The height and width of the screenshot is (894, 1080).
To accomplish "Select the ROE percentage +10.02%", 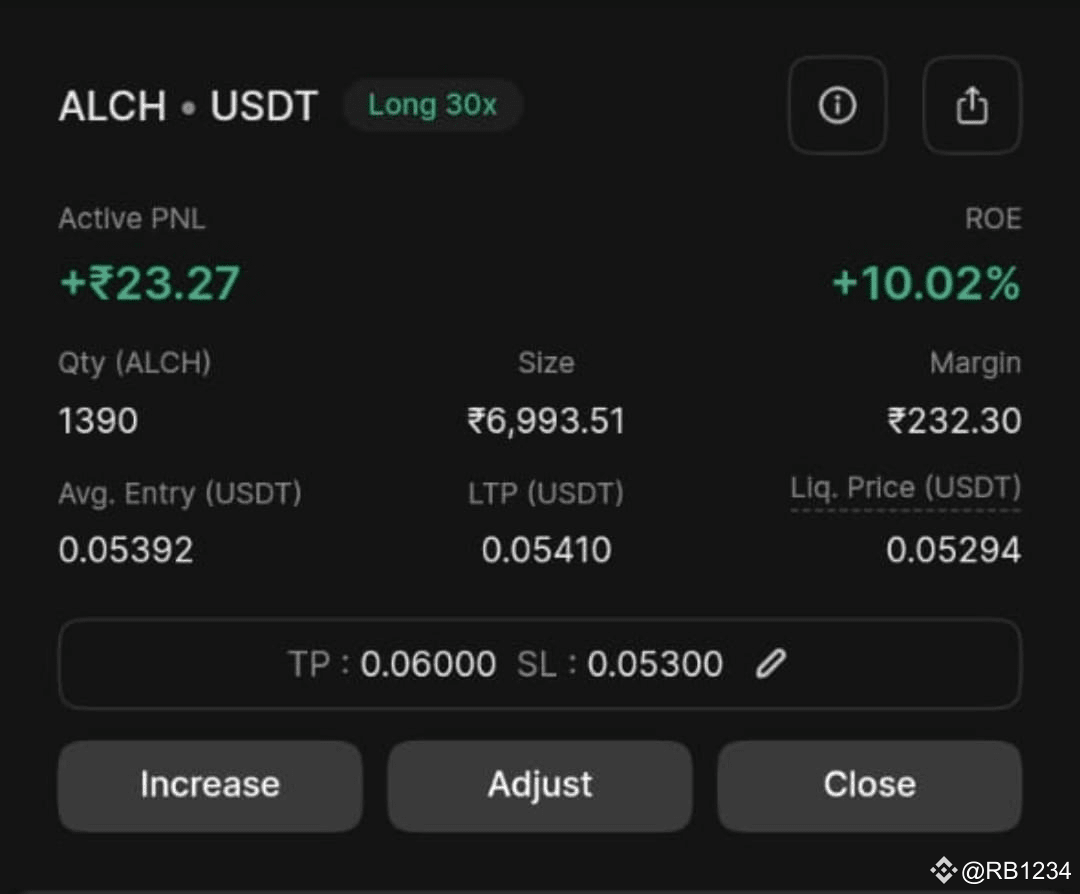I will pyautogui.click(x=925, y=283).
